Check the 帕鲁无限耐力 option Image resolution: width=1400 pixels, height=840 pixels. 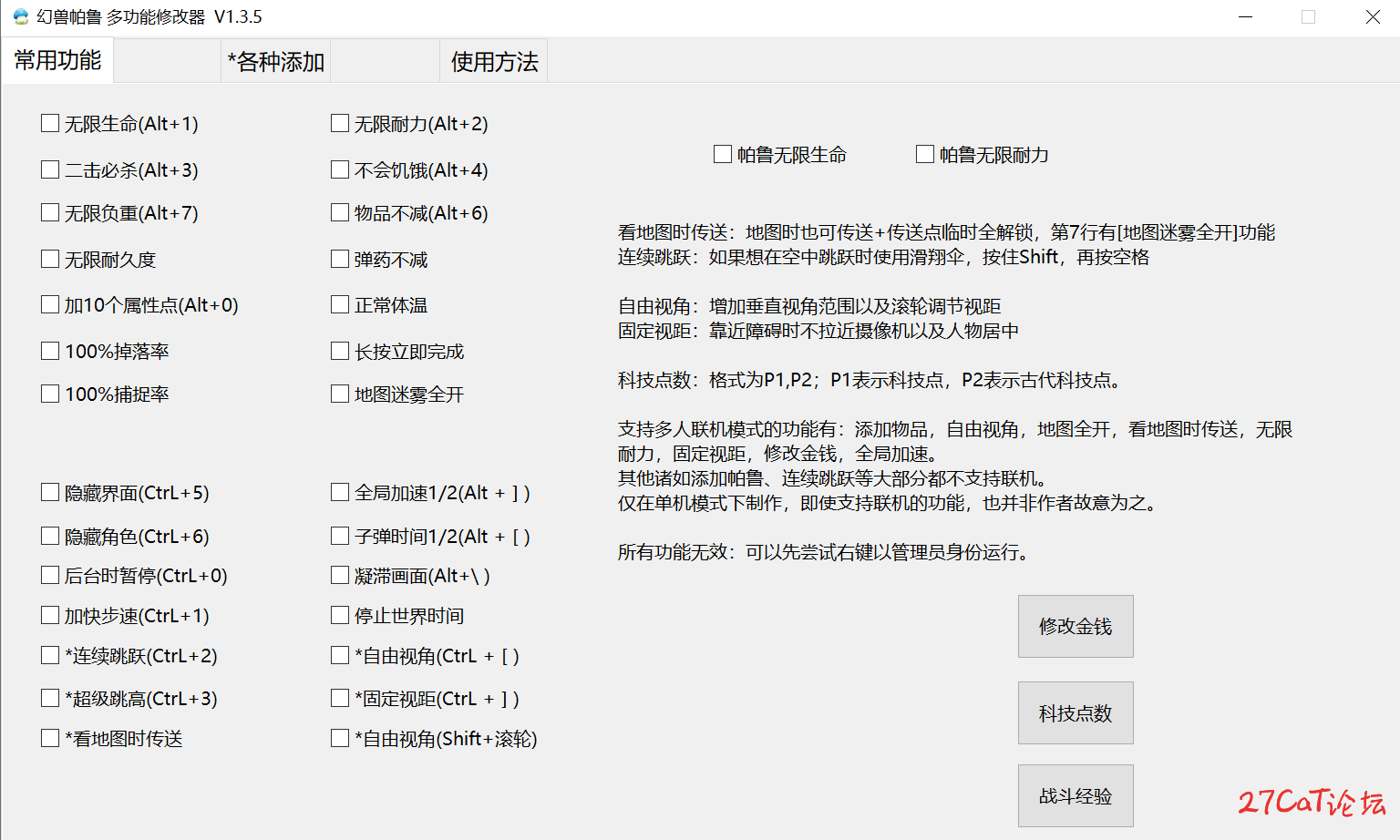coord(925,154)
